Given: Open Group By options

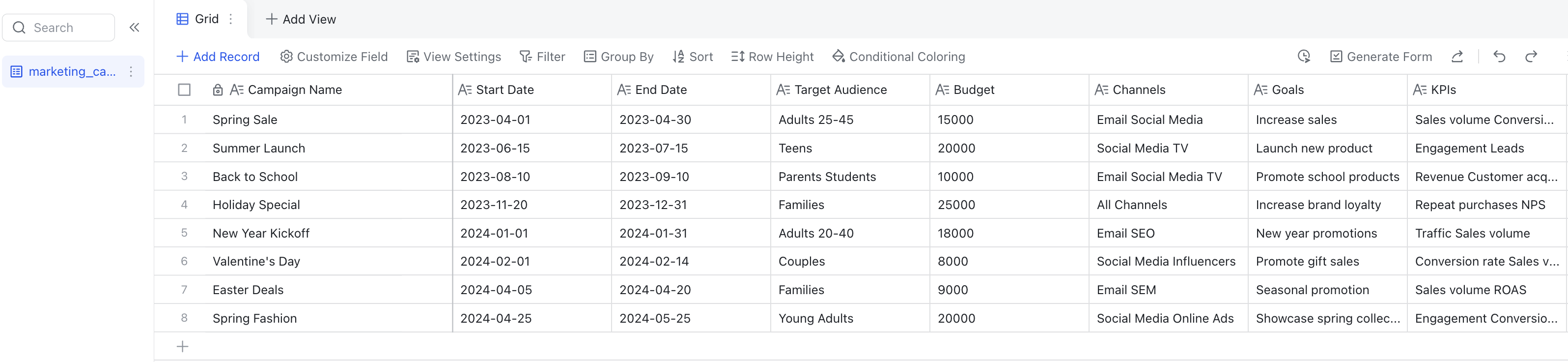Looking at the screenshot, I should tap(618, 57).
